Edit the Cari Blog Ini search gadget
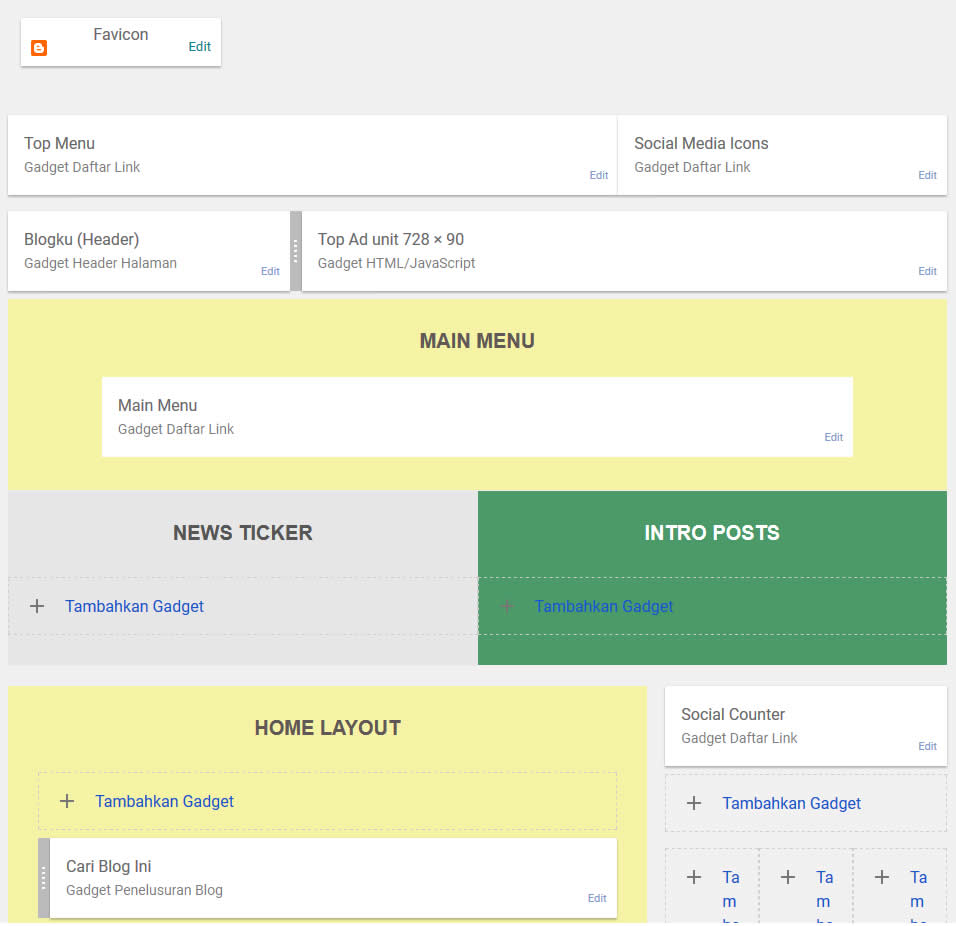Viewport: 956px width, 926px height. [x=597, y=898]
